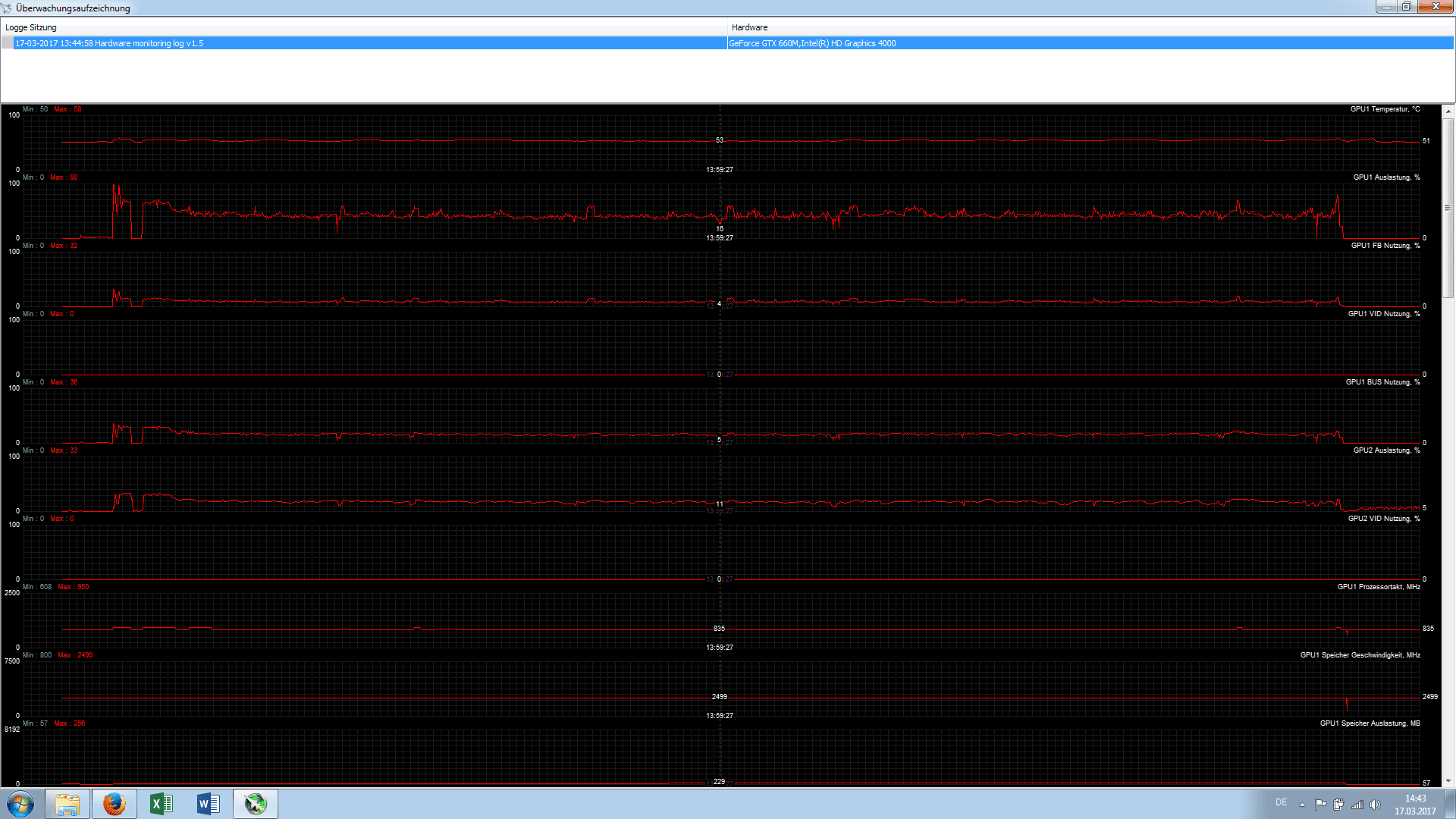Click the GPU1 Auslastung graph label
1456x819 pixels.
1386,177
